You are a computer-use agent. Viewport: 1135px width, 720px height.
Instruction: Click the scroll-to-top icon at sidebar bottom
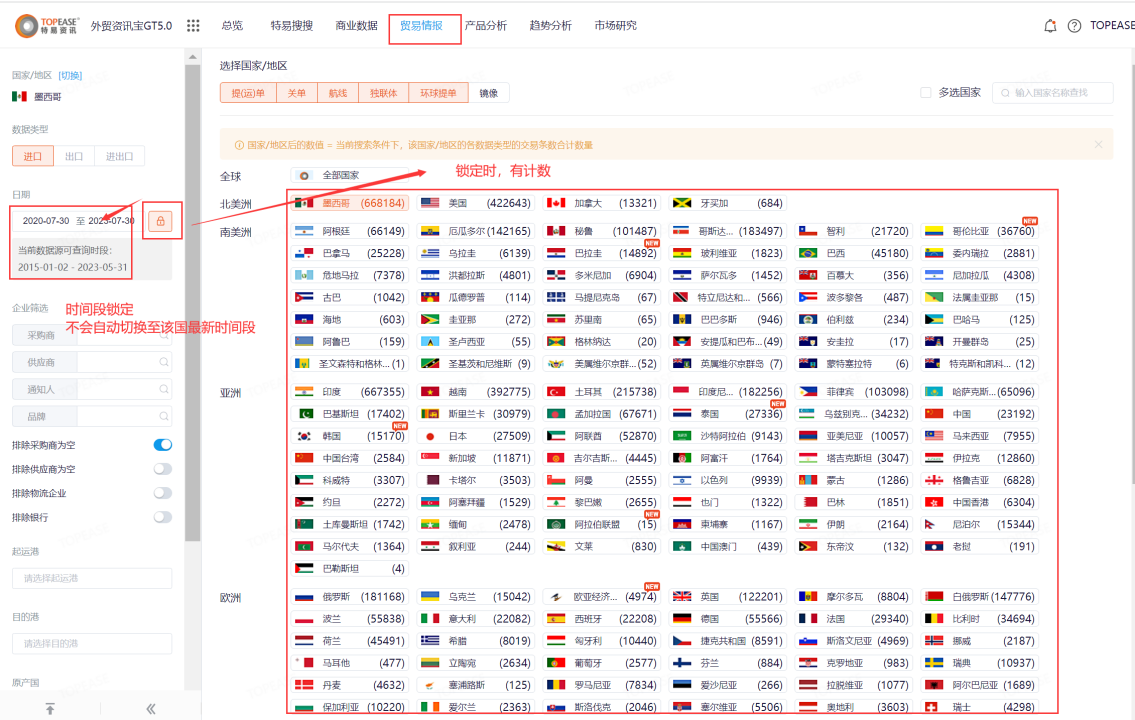(x=50, y=708)
